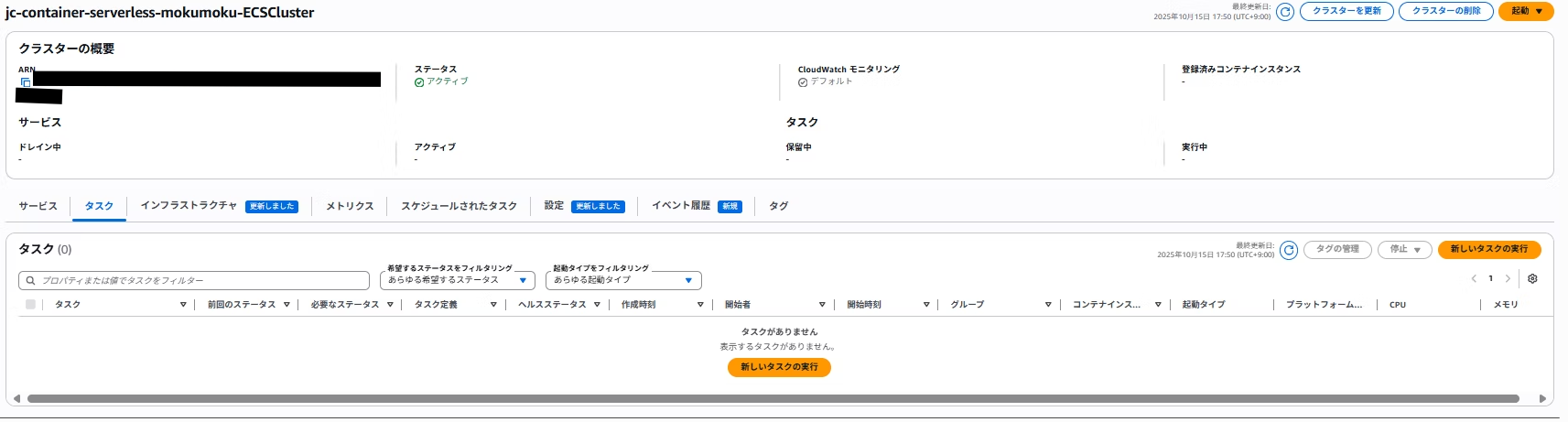Sort by the 必要なステータス column arrow
Image resolution: width=1568 pixels, height=422 pixels.
[x=390, y=305]
